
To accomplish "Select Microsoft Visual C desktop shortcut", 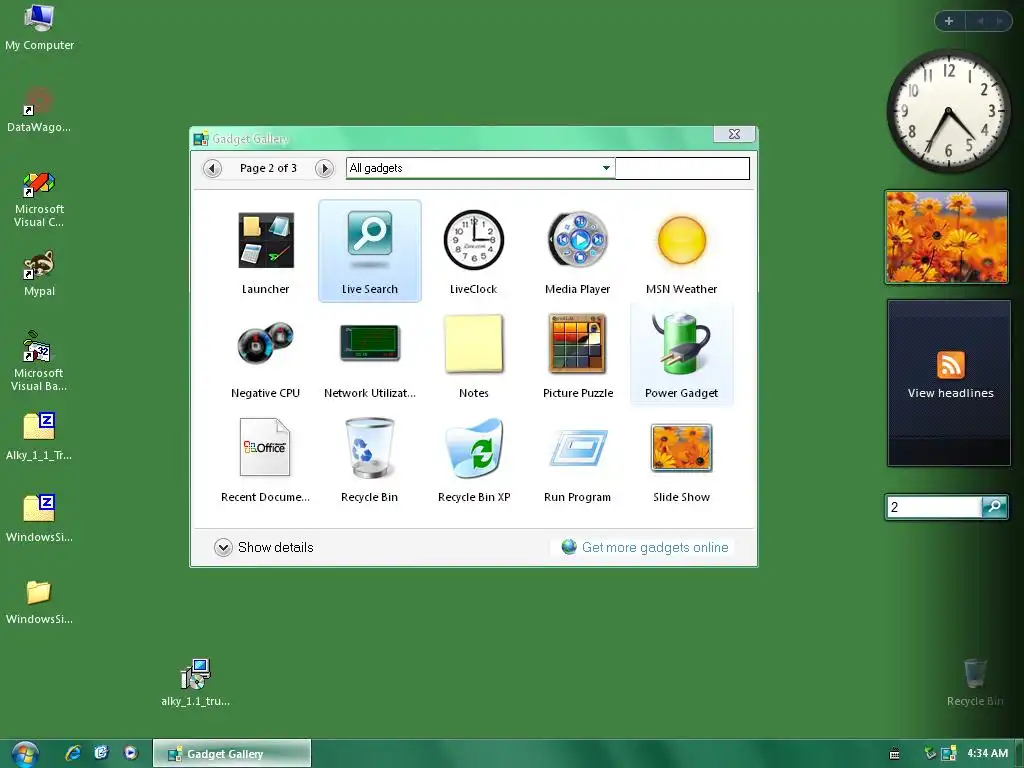I will pos(39,199).
